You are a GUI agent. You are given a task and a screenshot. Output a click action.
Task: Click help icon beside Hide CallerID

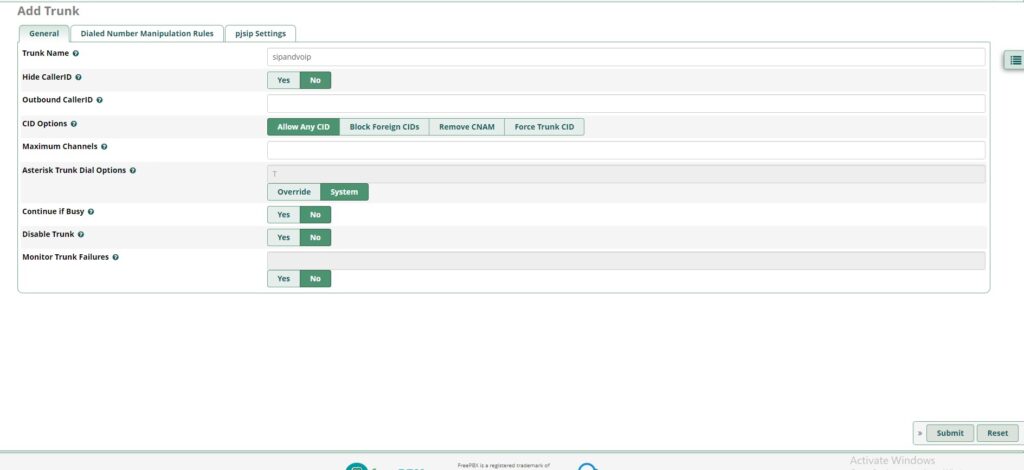click(79, 77)
